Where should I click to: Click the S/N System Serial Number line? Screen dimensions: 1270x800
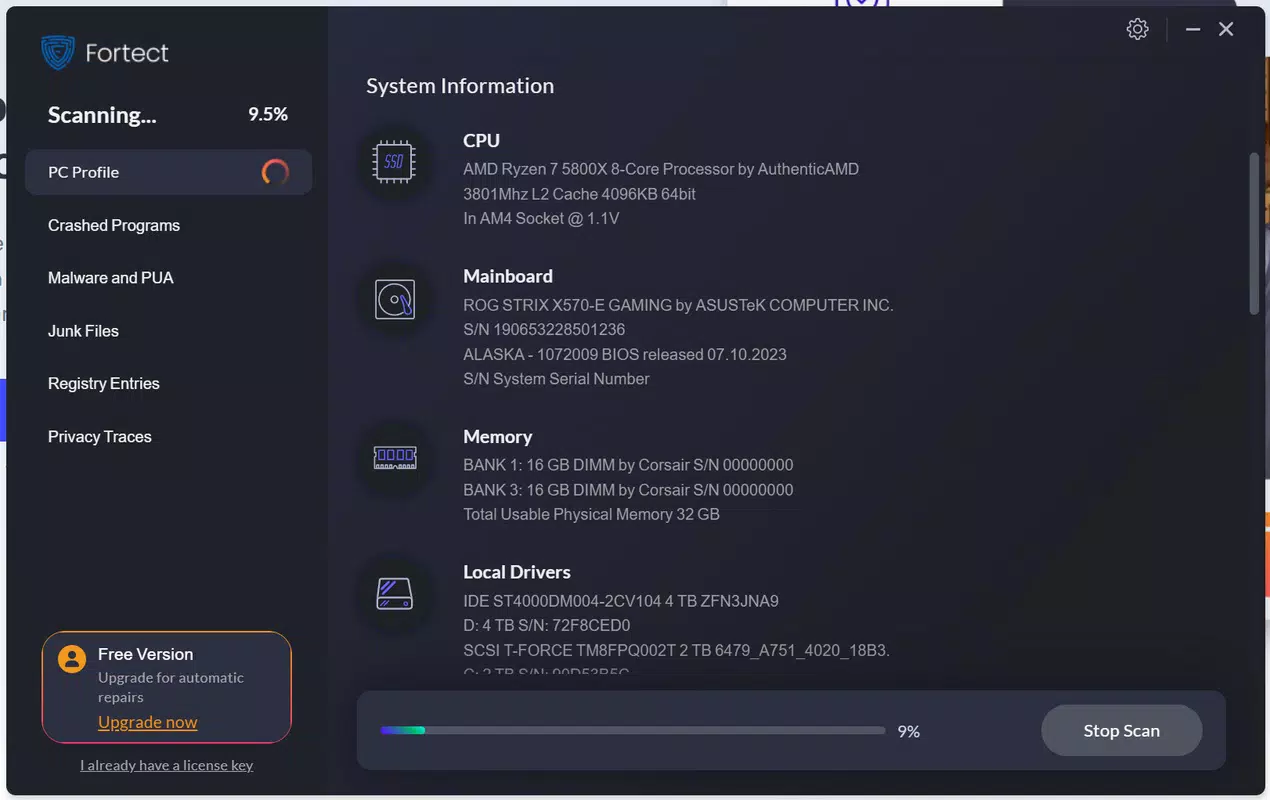pyautogui.click(x=556, y=378)
